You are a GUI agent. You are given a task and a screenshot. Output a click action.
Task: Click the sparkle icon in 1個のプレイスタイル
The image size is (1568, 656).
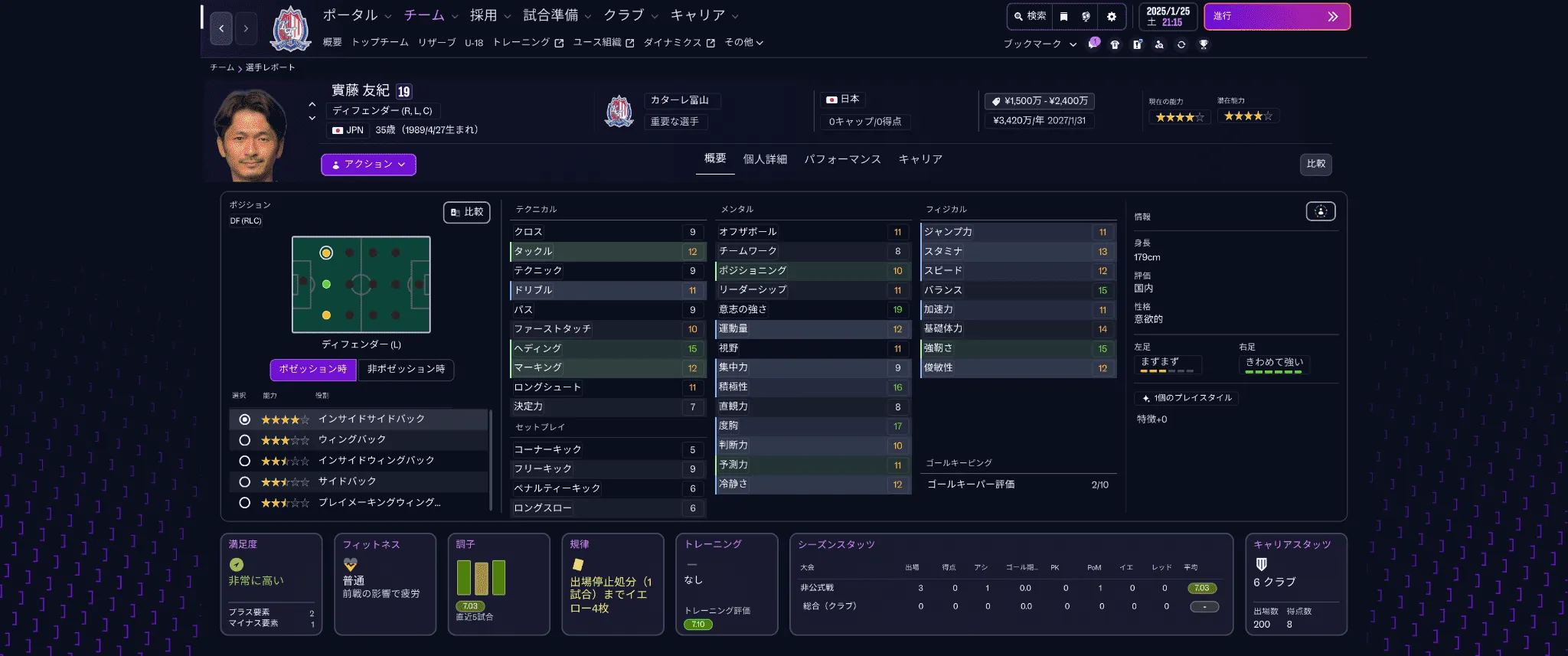pos(1146,398)
